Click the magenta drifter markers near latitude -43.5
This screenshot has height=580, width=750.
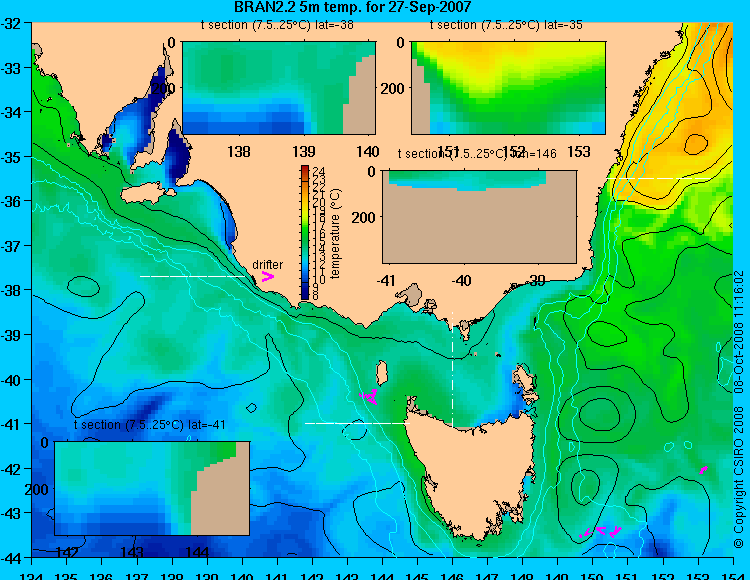tap(601, 532)
